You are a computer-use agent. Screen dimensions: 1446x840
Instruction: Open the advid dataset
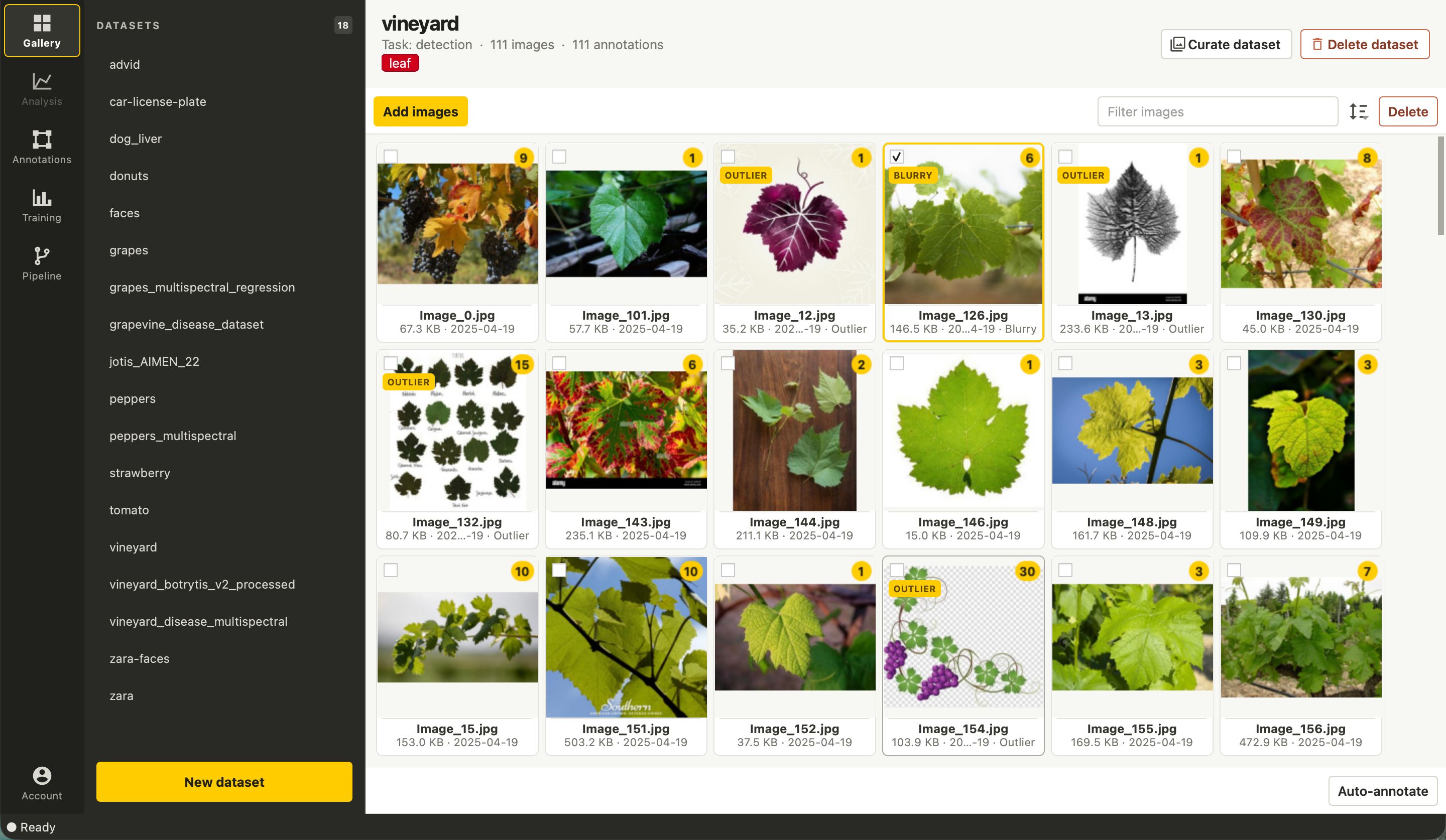click(x=224, y=64)
